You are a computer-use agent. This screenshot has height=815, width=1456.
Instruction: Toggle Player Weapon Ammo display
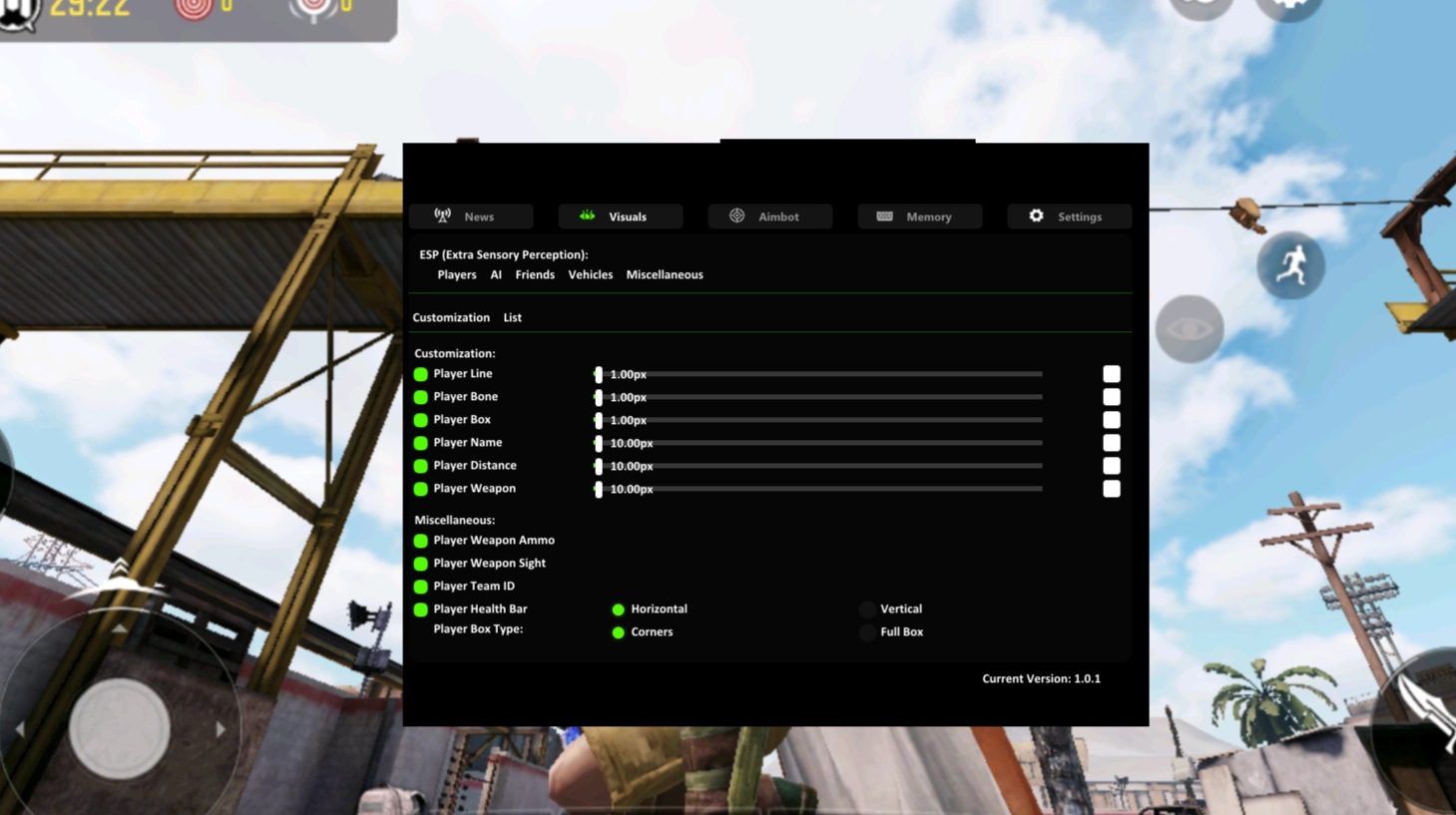coord(421,541)
